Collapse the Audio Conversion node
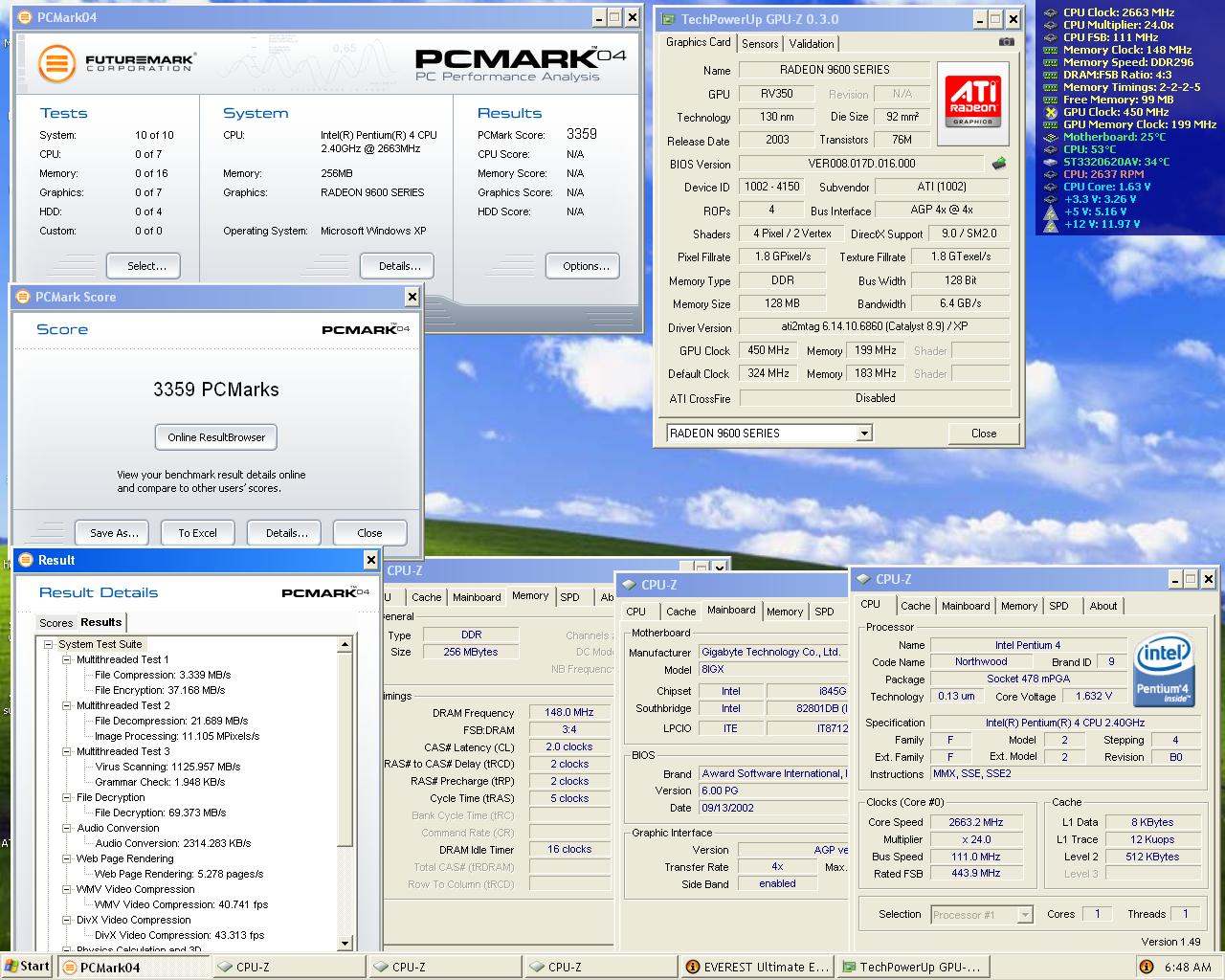Viewport: 1225px width, 980px height. [x=67, y=828]
